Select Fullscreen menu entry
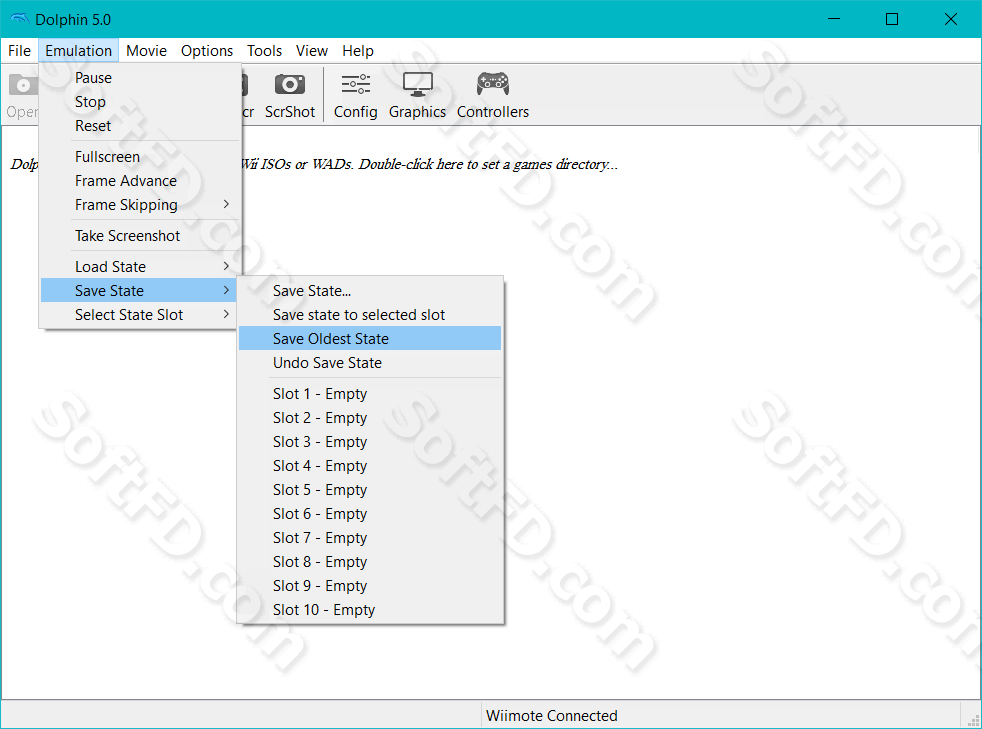Image resolution: width=982 pixels, height=729 pixels. 140,157
